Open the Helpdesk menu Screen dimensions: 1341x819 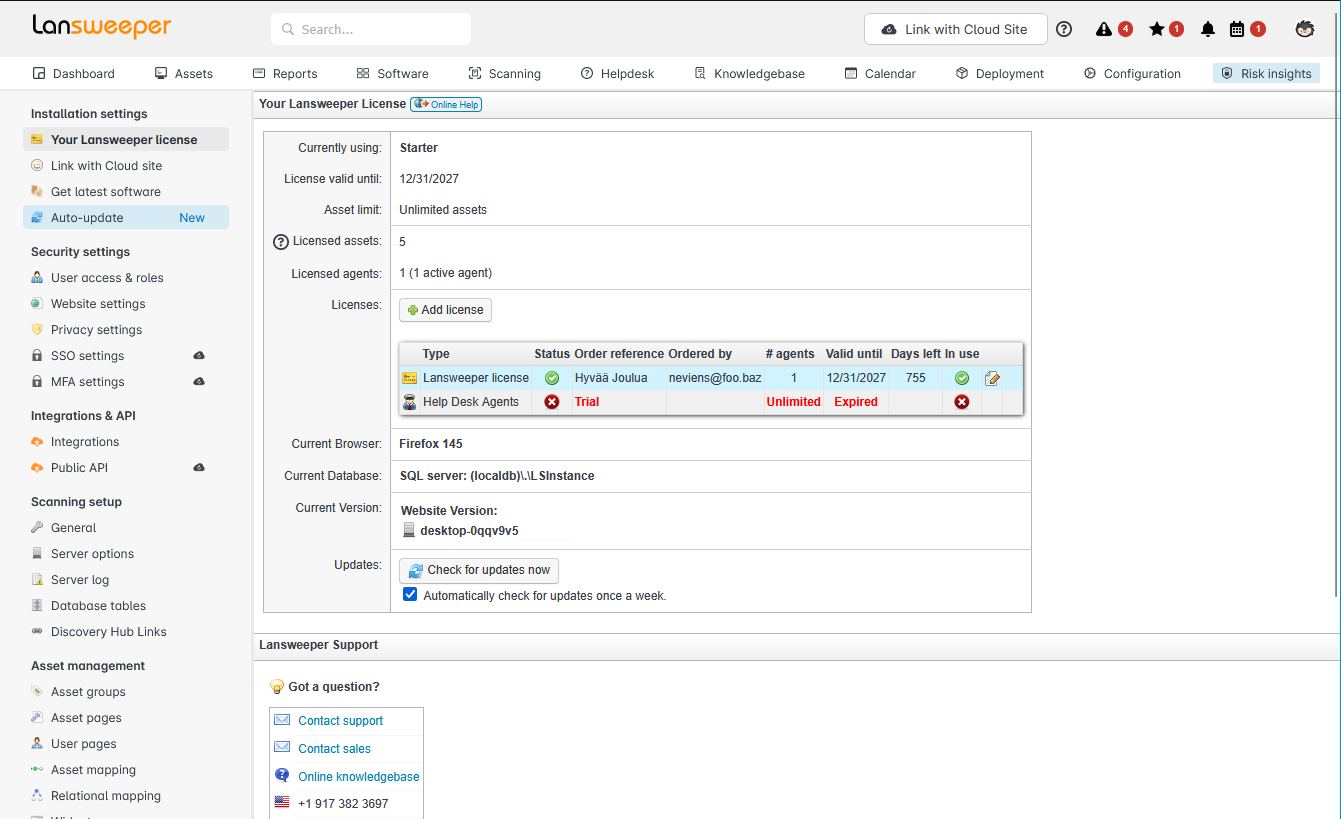(619, 73)
